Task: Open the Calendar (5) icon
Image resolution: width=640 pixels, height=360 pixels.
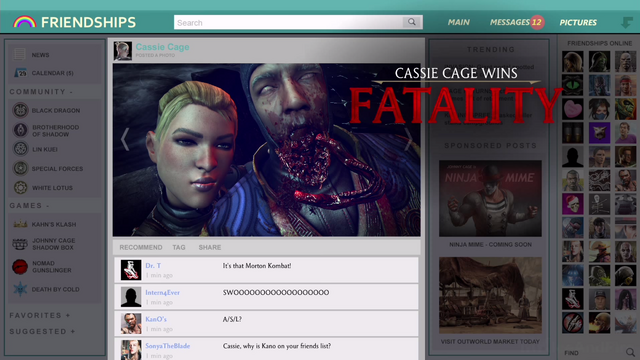Action: [20, 73]
